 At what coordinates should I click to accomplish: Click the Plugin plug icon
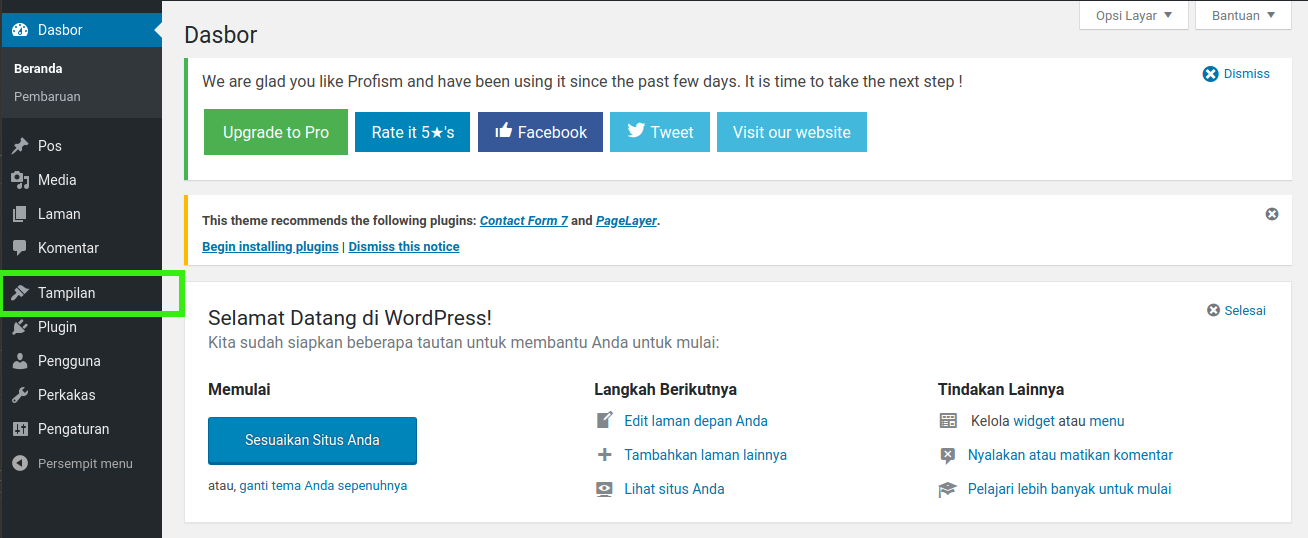[20, 327]
